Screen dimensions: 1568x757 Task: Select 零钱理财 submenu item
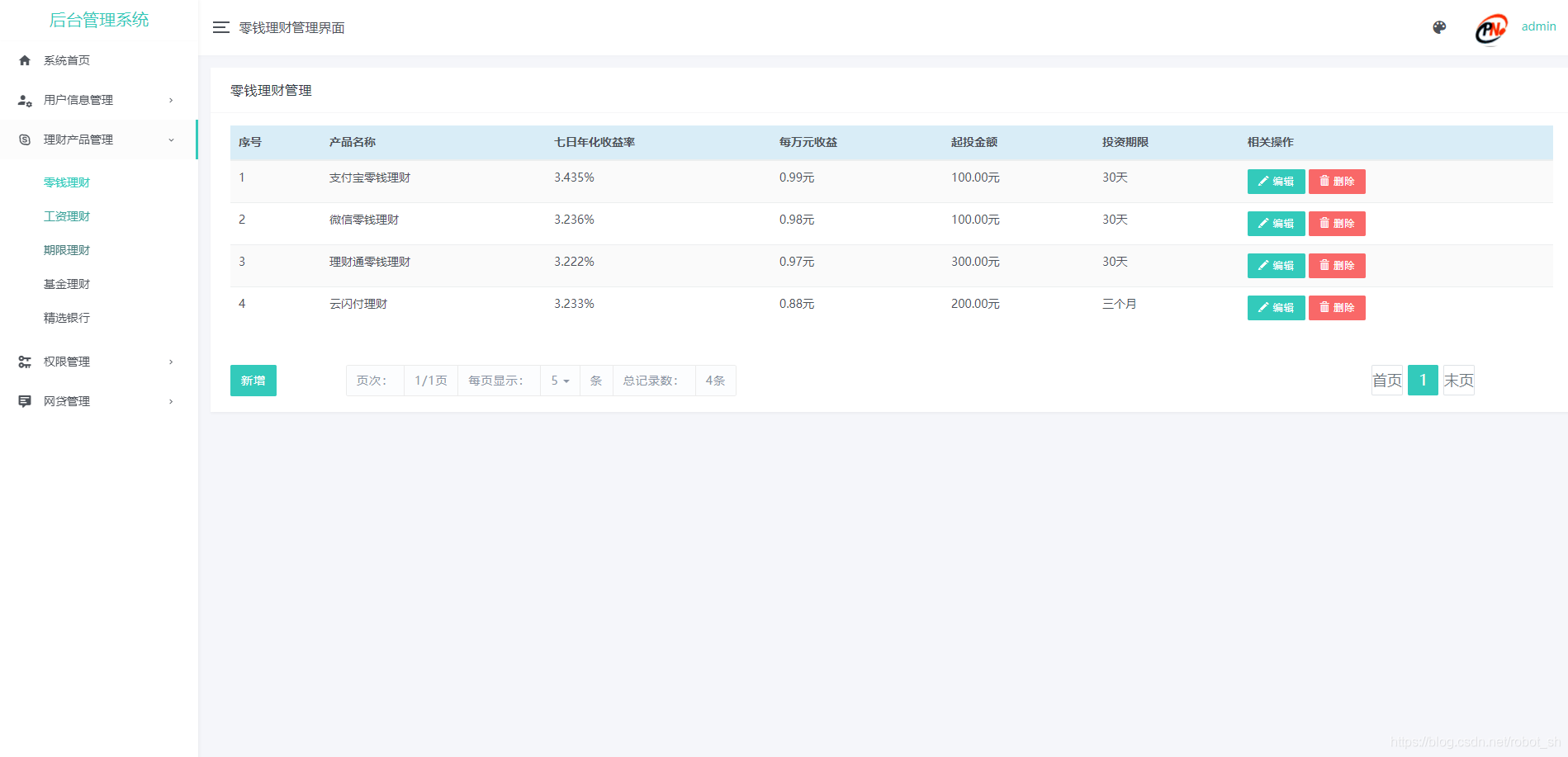coord(67,182)
